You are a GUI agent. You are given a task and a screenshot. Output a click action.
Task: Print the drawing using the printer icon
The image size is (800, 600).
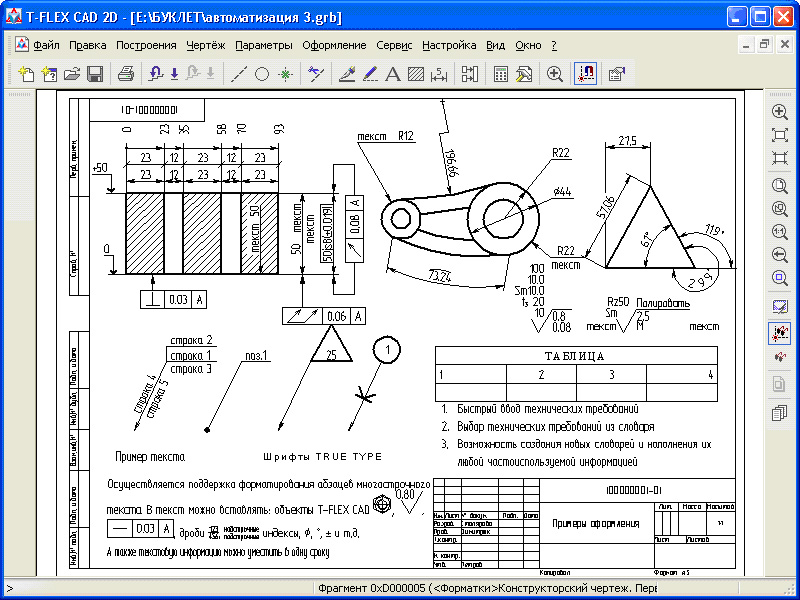tap(126, 74)
